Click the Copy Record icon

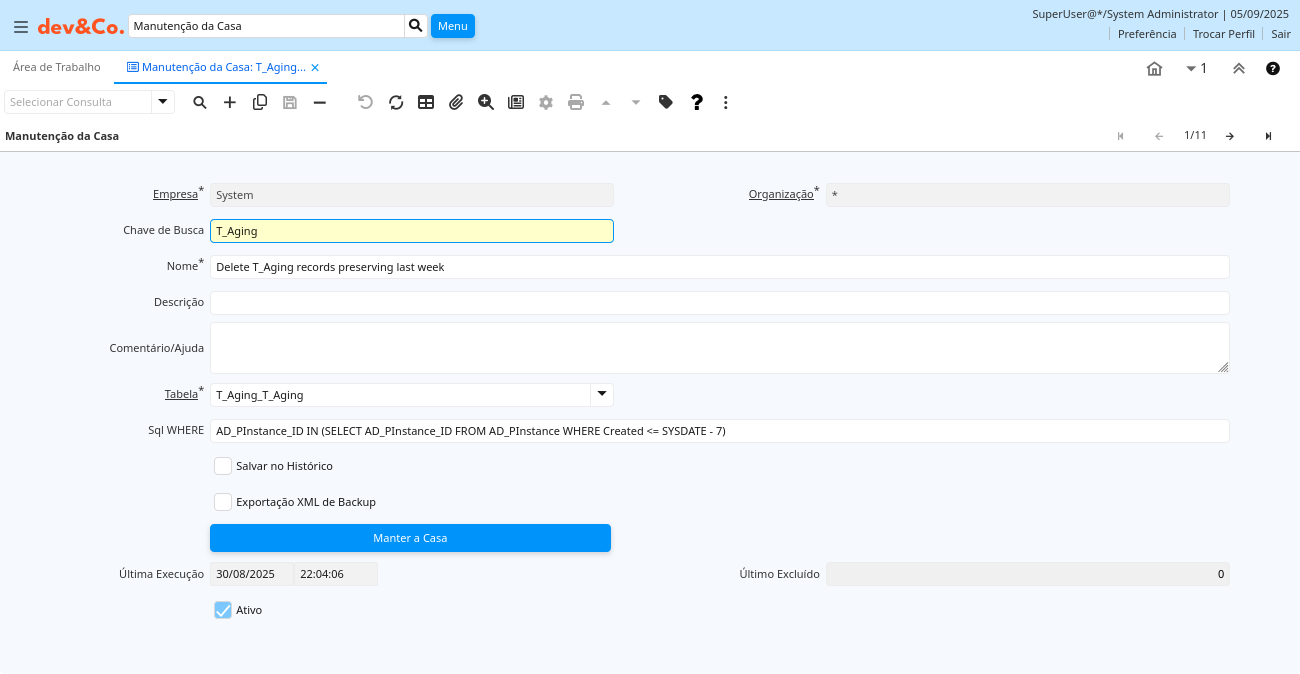[x=260, y=102]
